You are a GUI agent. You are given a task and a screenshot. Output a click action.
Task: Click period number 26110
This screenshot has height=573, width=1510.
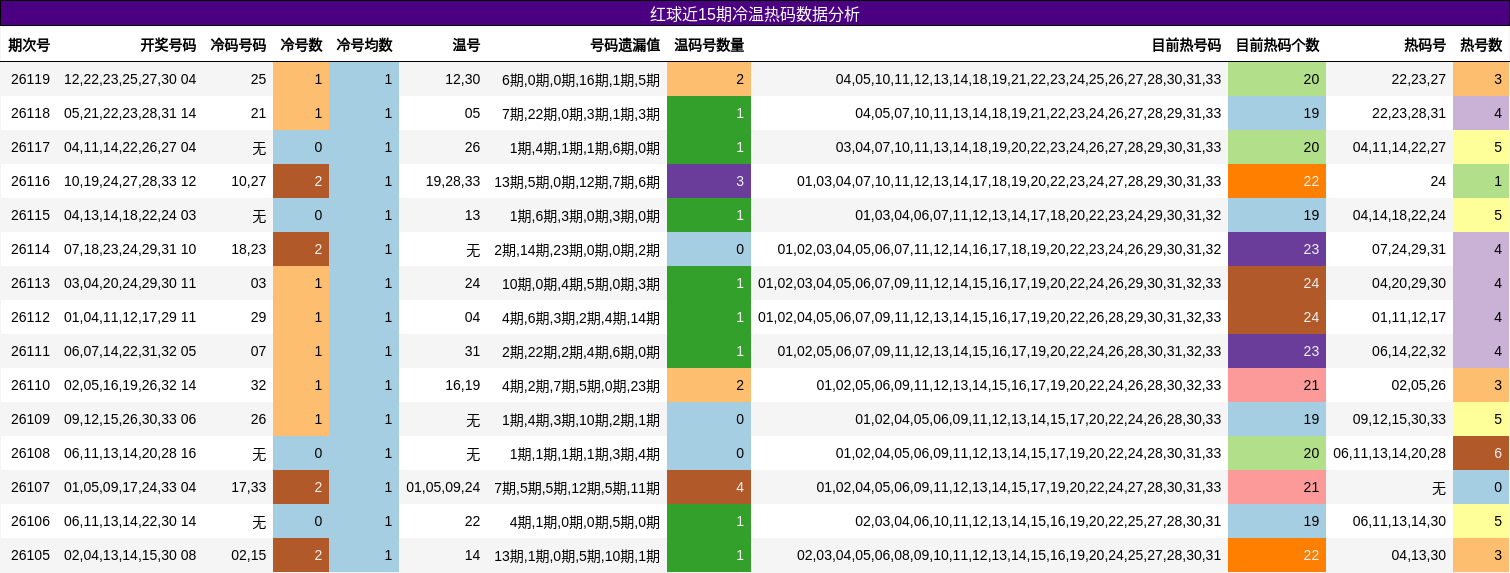[x=30, y=385]
